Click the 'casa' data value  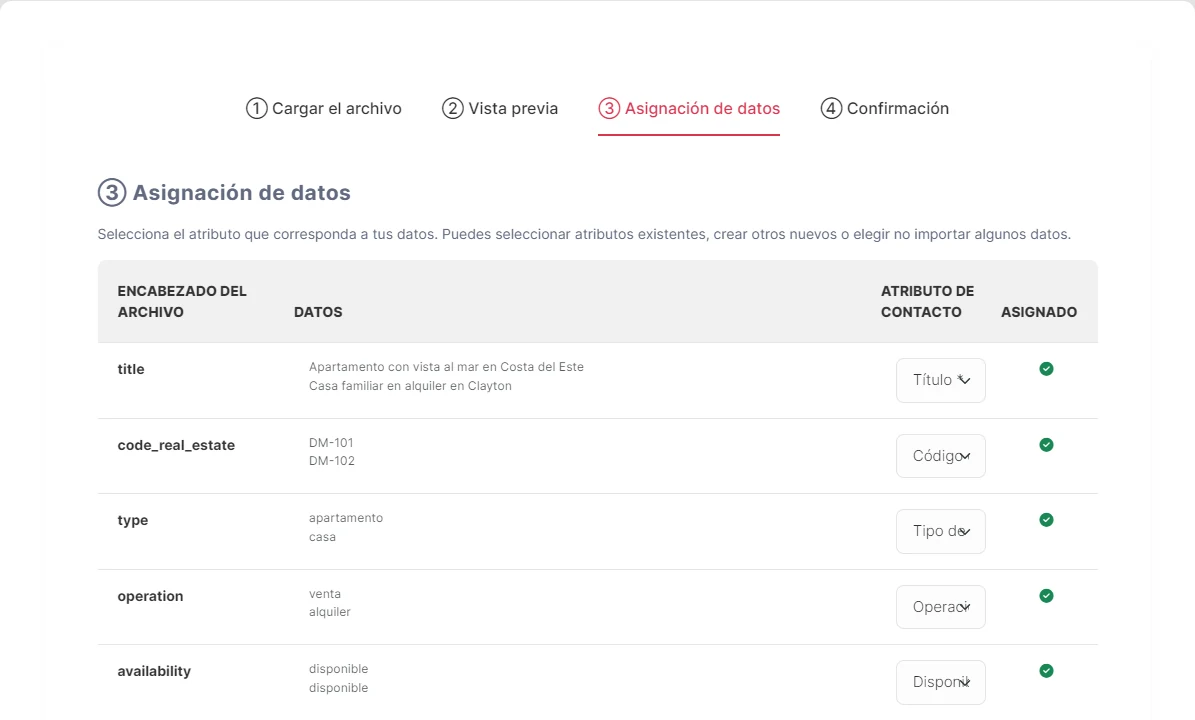pyautogui.click(x=322, y=536)
